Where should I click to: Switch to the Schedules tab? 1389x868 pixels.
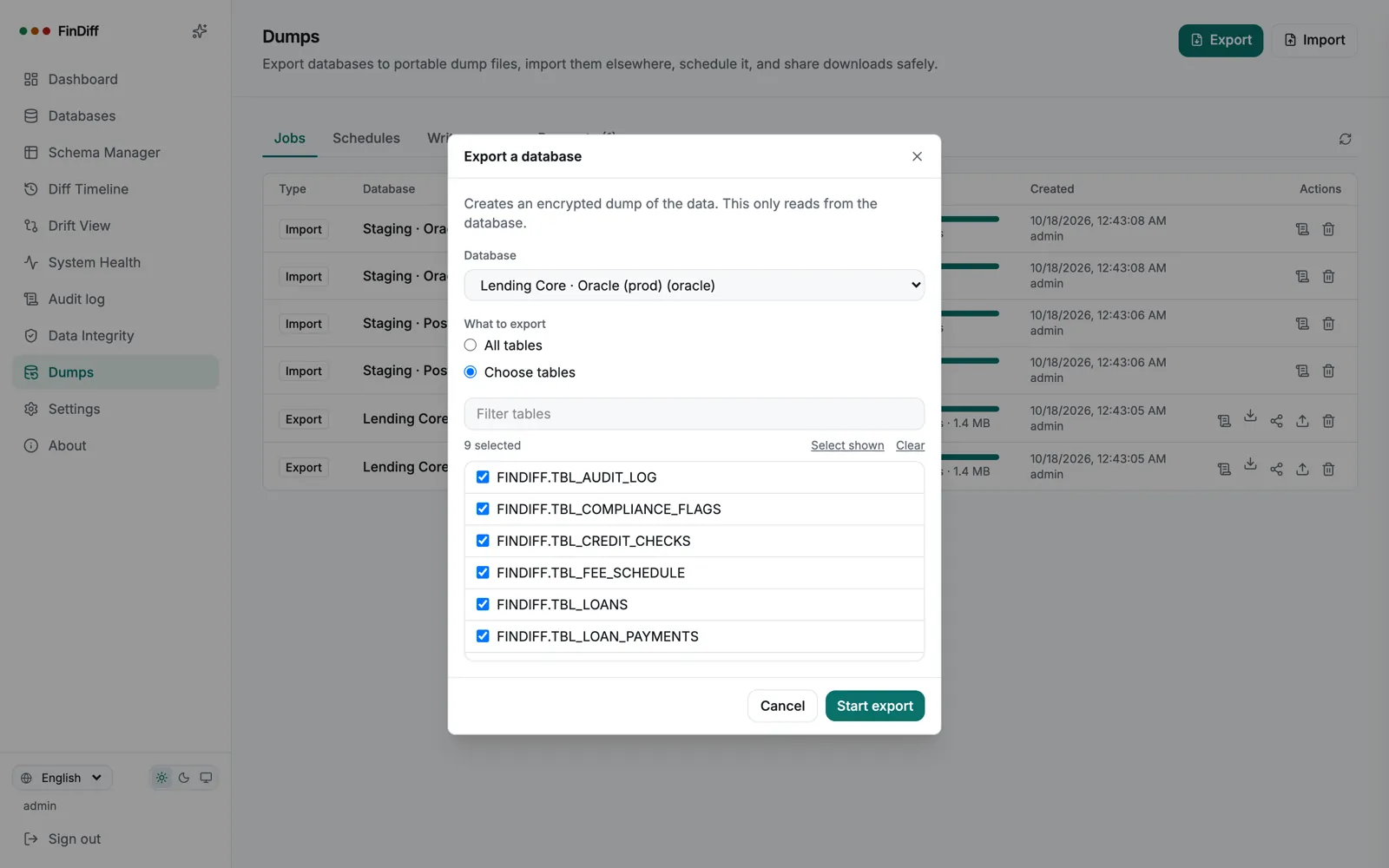pos(366,138)
